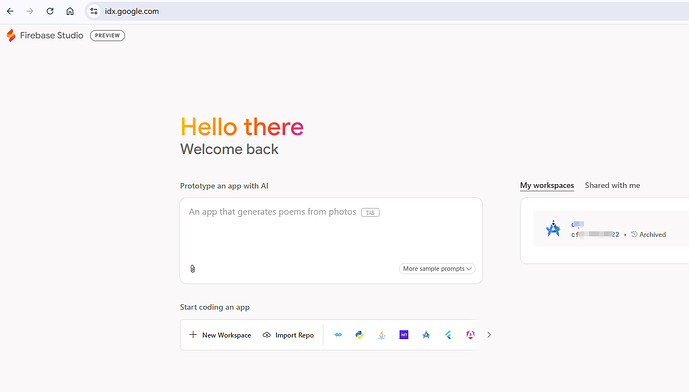The width and height of the screenshot is (689, 392).
Task: Switch to Shared with me tab
Action: click(612, 185)
